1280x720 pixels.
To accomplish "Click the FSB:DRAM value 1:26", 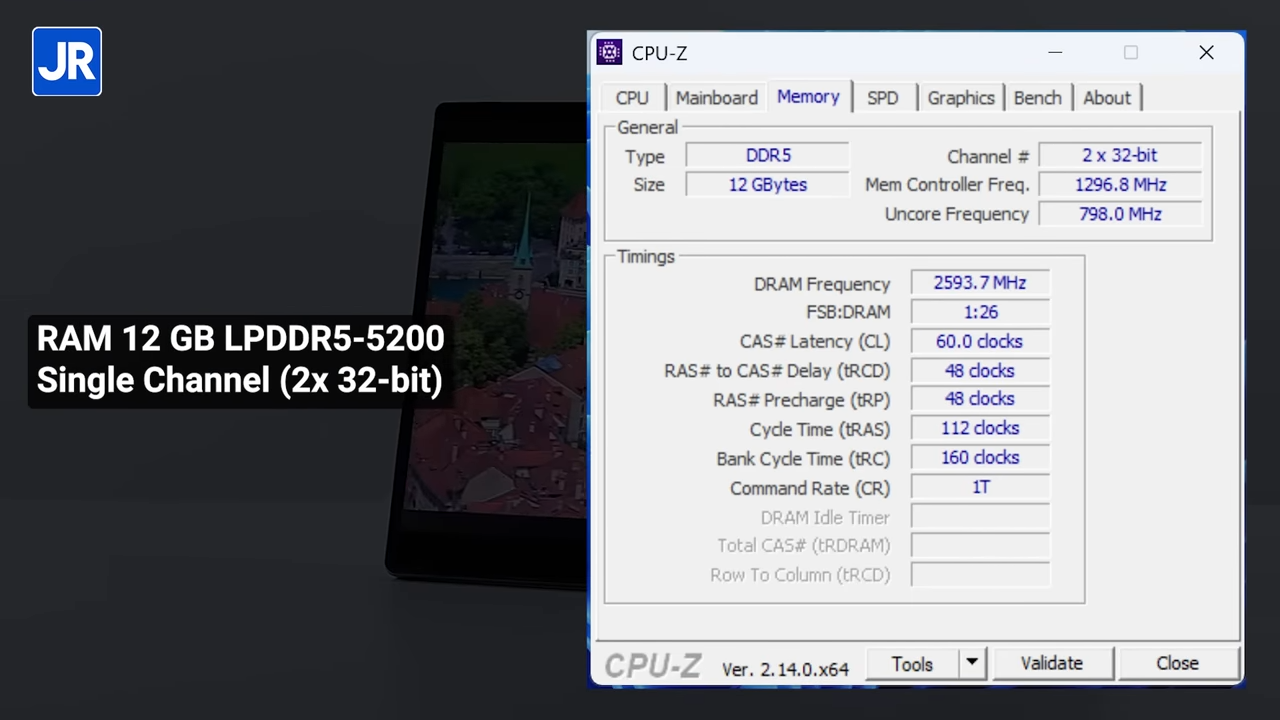I will click(x=980, y=312).
